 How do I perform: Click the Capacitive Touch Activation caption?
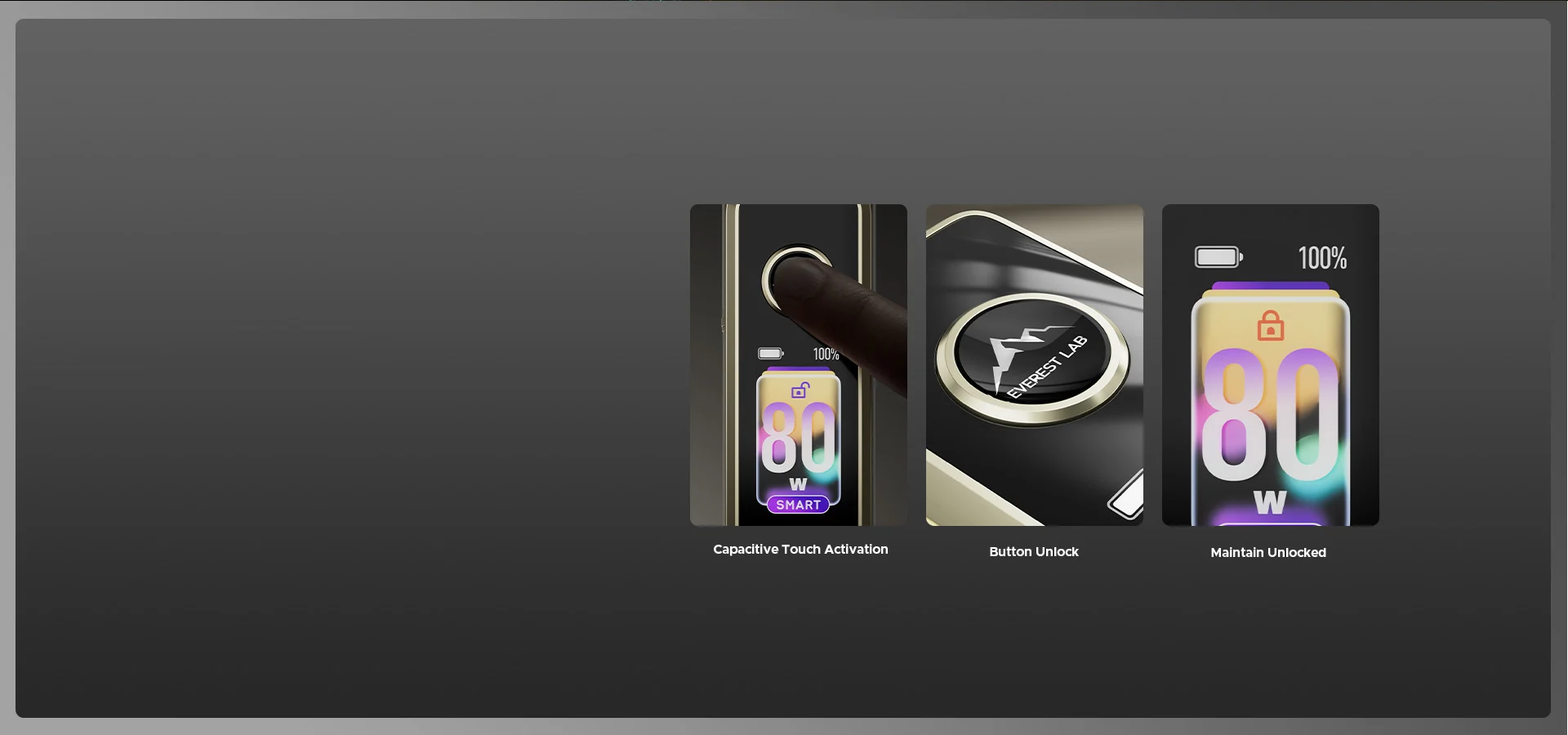tap(800, 550)
